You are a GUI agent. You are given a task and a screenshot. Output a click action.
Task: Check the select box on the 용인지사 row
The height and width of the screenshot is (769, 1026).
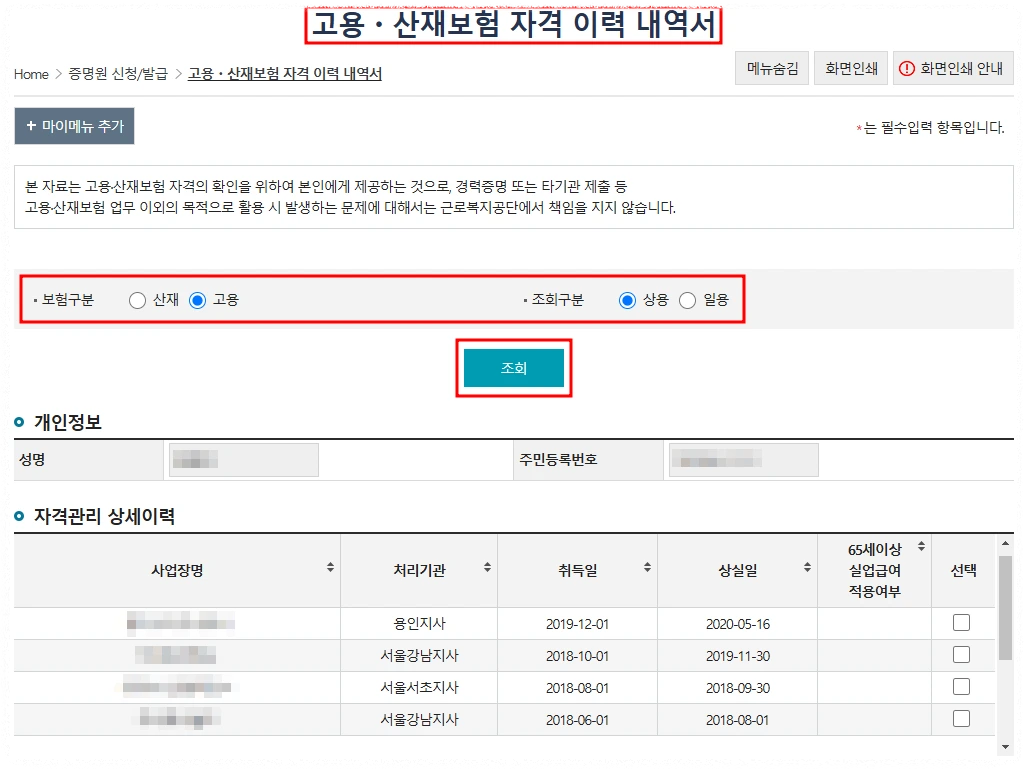point(961,621)
